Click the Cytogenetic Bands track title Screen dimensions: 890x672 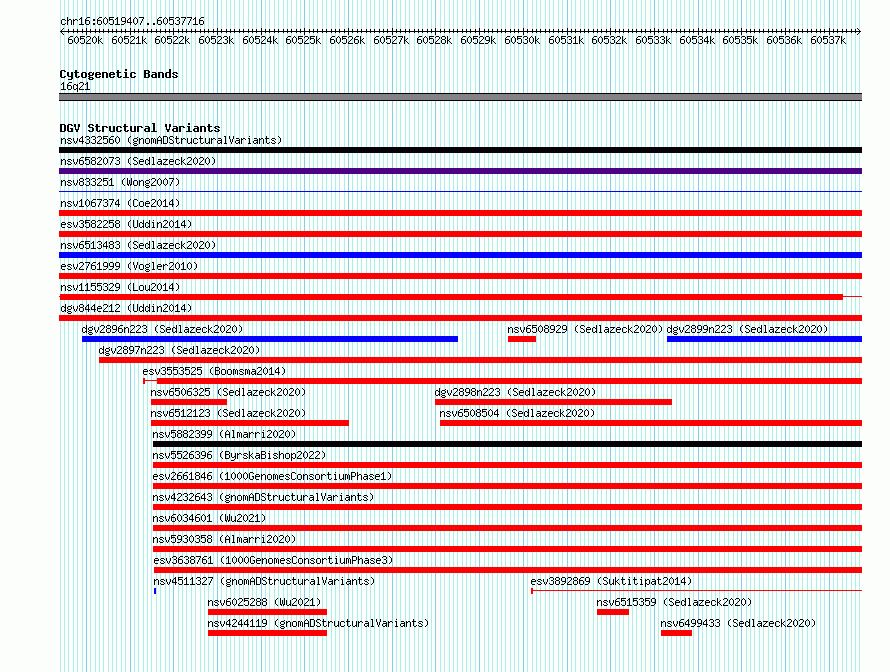119,74
